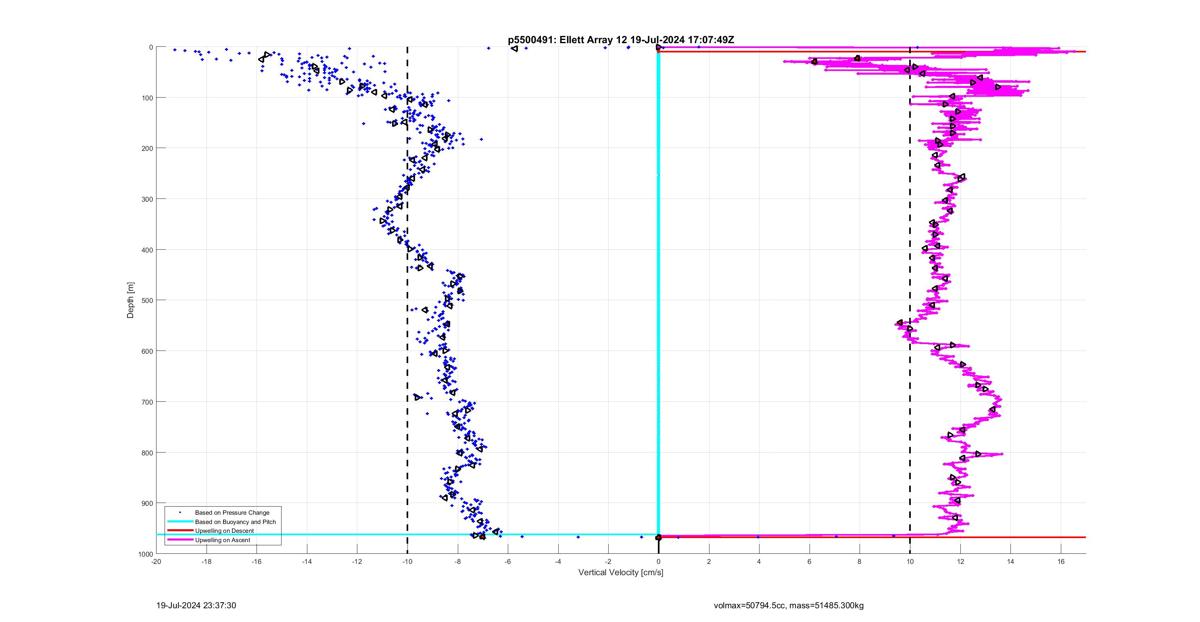This screenshot has height=622, width=1200.
Task: Click the depth-axis tick label '1000'
Action: coord(144,554)
